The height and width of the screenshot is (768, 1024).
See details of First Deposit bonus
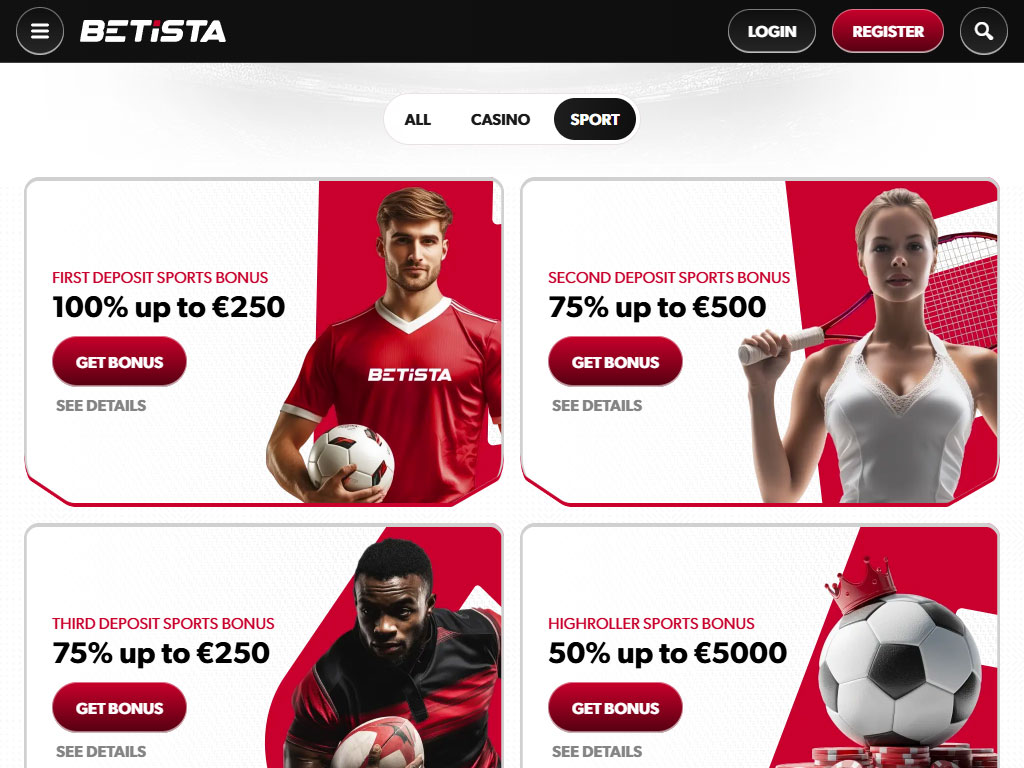[x=101, y=406]
